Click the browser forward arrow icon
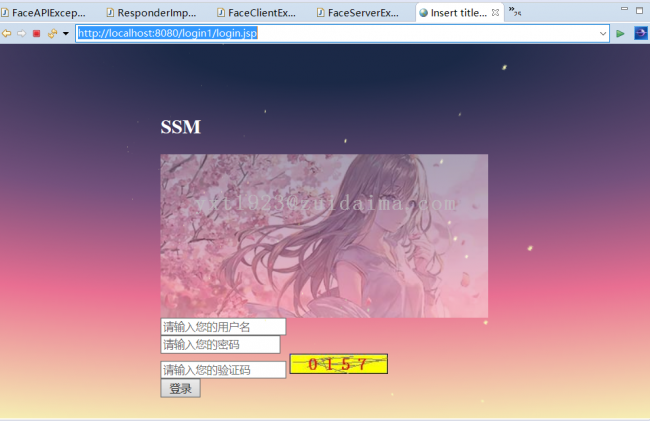This screenshot has width=650, height=421. [21, 33]
